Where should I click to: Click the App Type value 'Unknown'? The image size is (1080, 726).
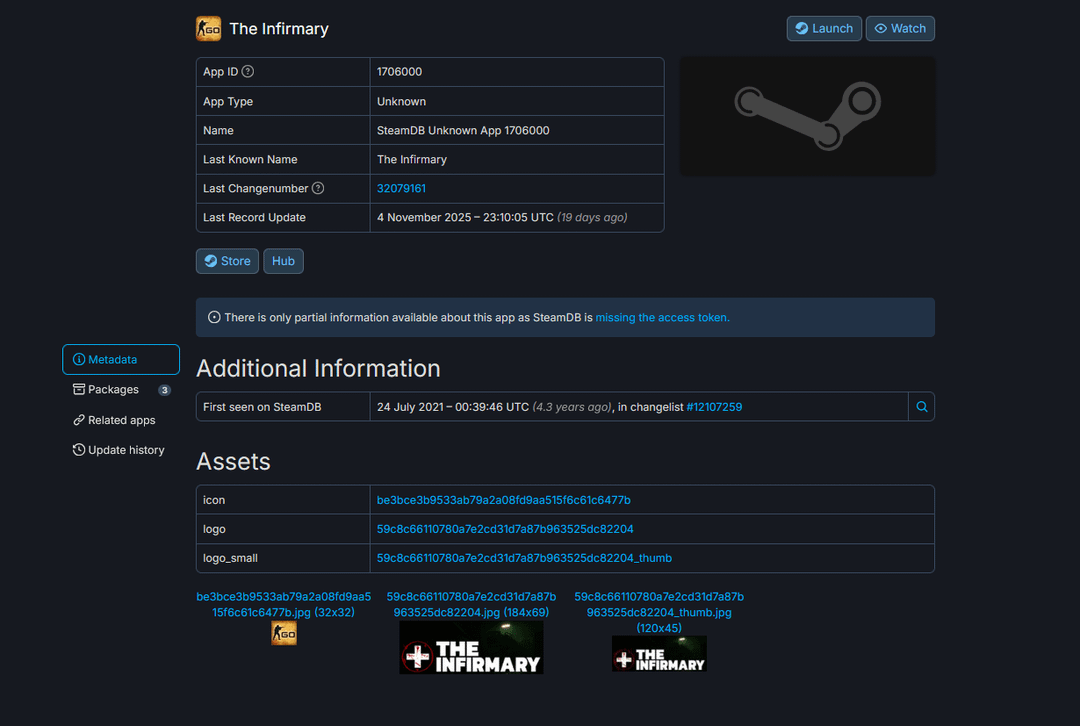click(x=401, y=101)
